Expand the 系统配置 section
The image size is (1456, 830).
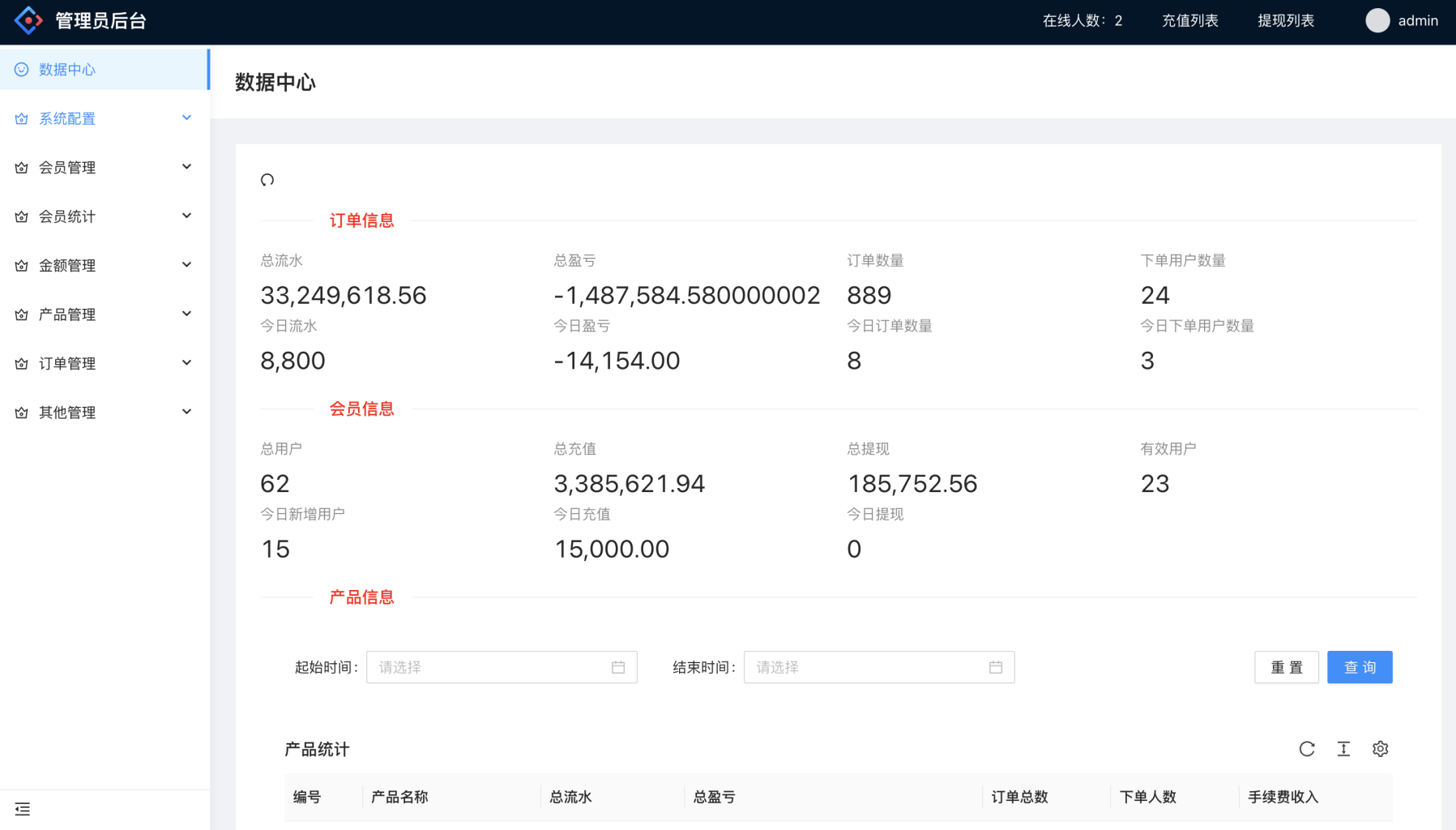pos(104,118)
